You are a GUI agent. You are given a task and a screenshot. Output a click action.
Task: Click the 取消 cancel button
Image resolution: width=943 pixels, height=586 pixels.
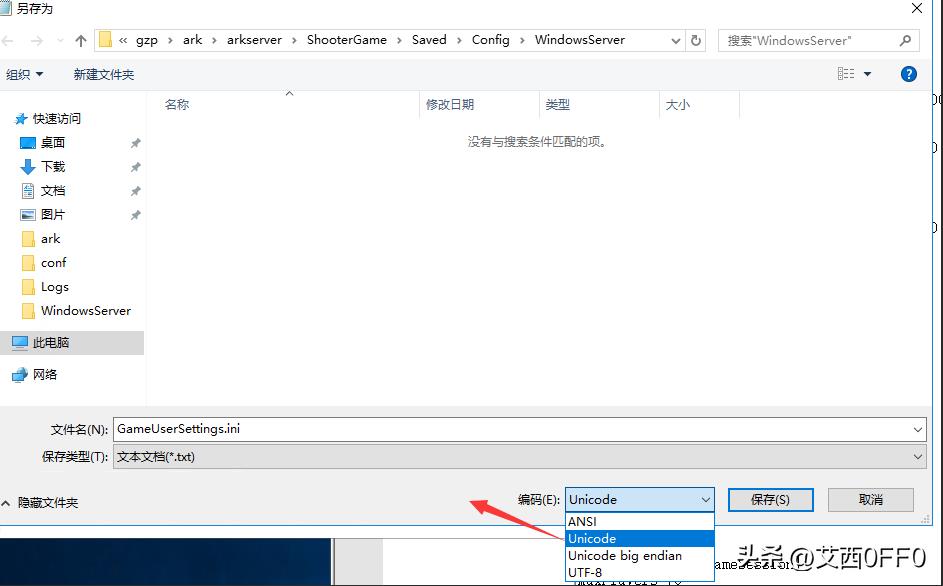tap(870, 499)
